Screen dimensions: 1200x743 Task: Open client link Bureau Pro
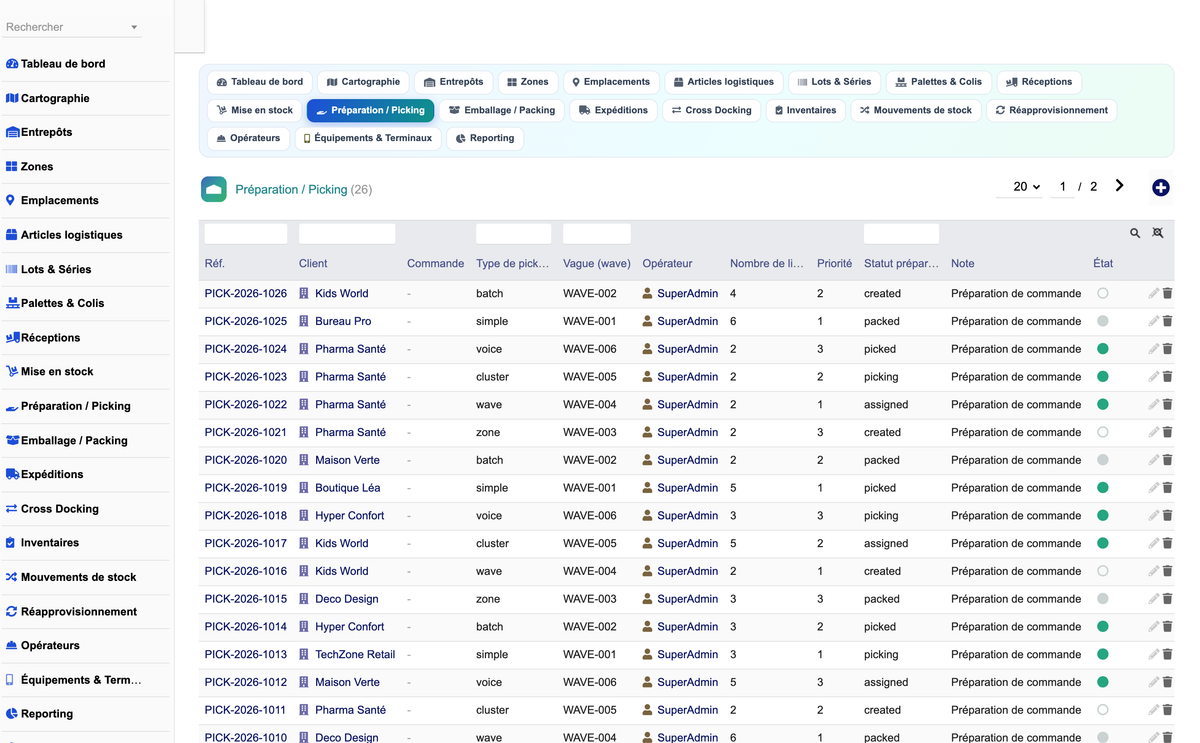click(x=343, y=321)
